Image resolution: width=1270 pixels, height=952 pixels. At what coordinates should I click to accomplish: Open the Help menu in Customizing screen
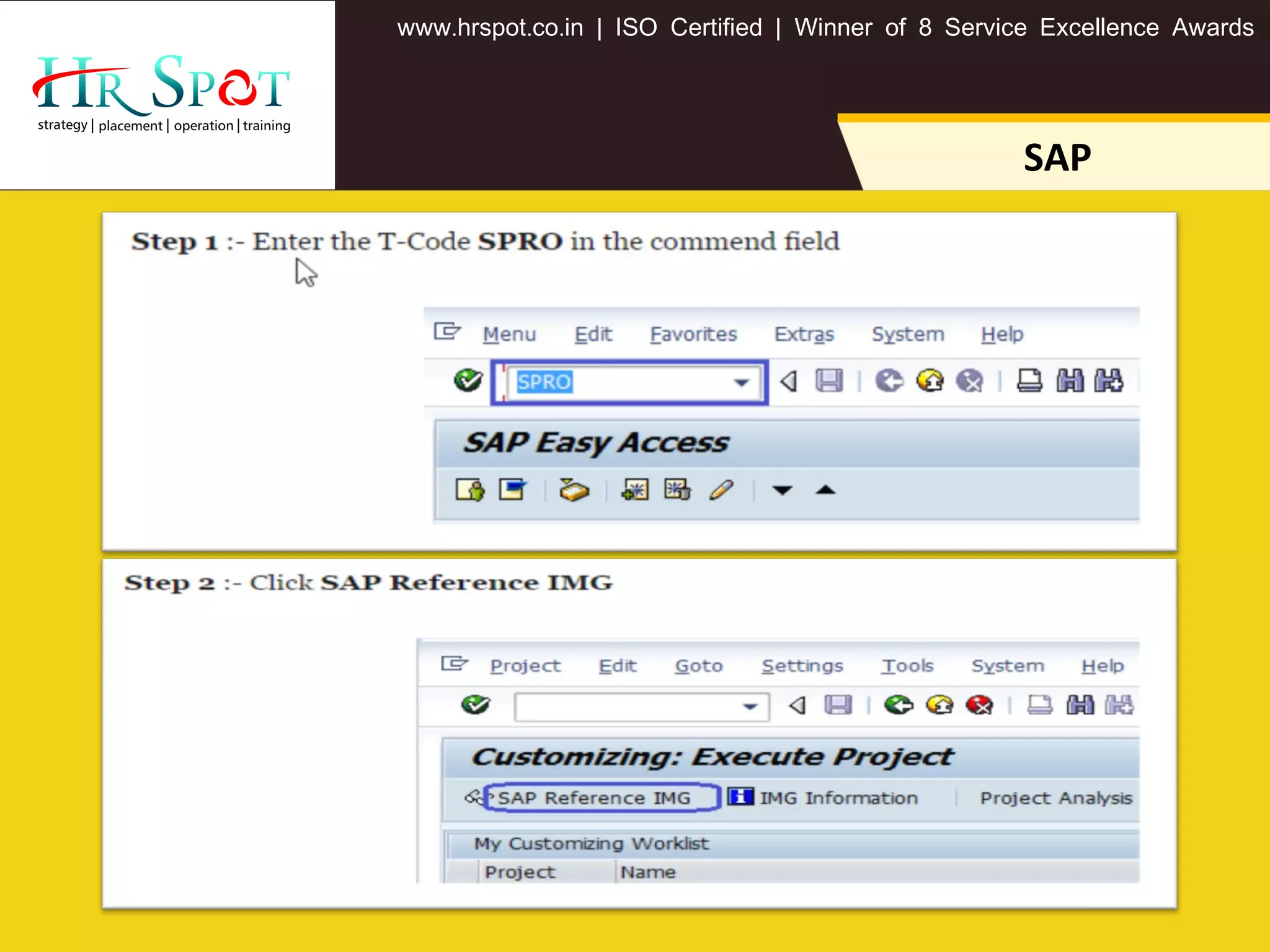1103,666
